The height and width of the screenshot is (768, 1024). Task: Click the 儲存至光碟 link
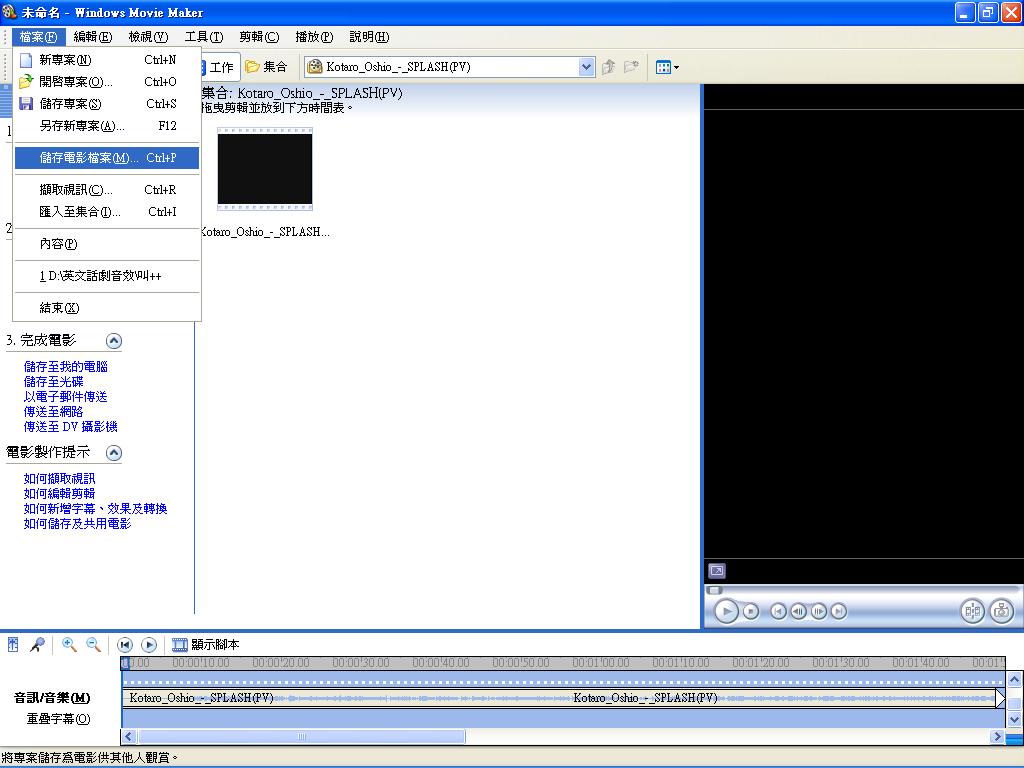54,382
